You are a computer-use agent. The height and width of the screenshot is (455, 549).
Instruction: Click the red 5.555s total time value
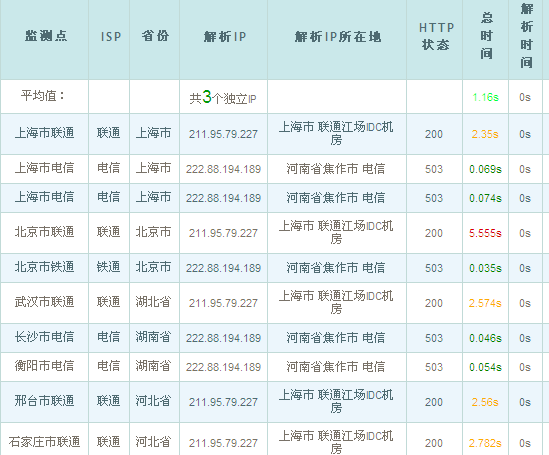[x=485, y=233]
